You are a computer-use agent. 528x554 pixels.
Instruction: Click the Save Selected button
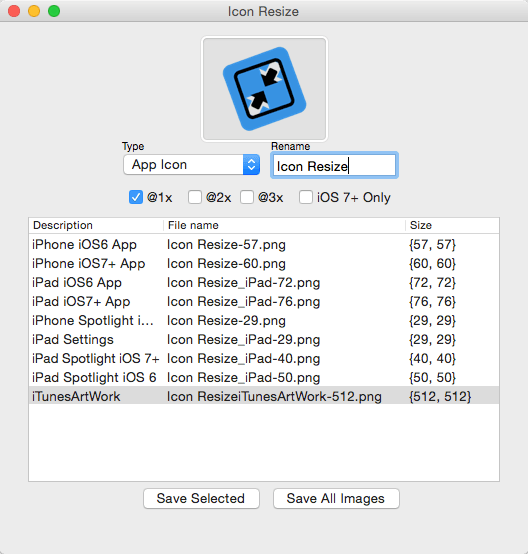coord(201,499)
